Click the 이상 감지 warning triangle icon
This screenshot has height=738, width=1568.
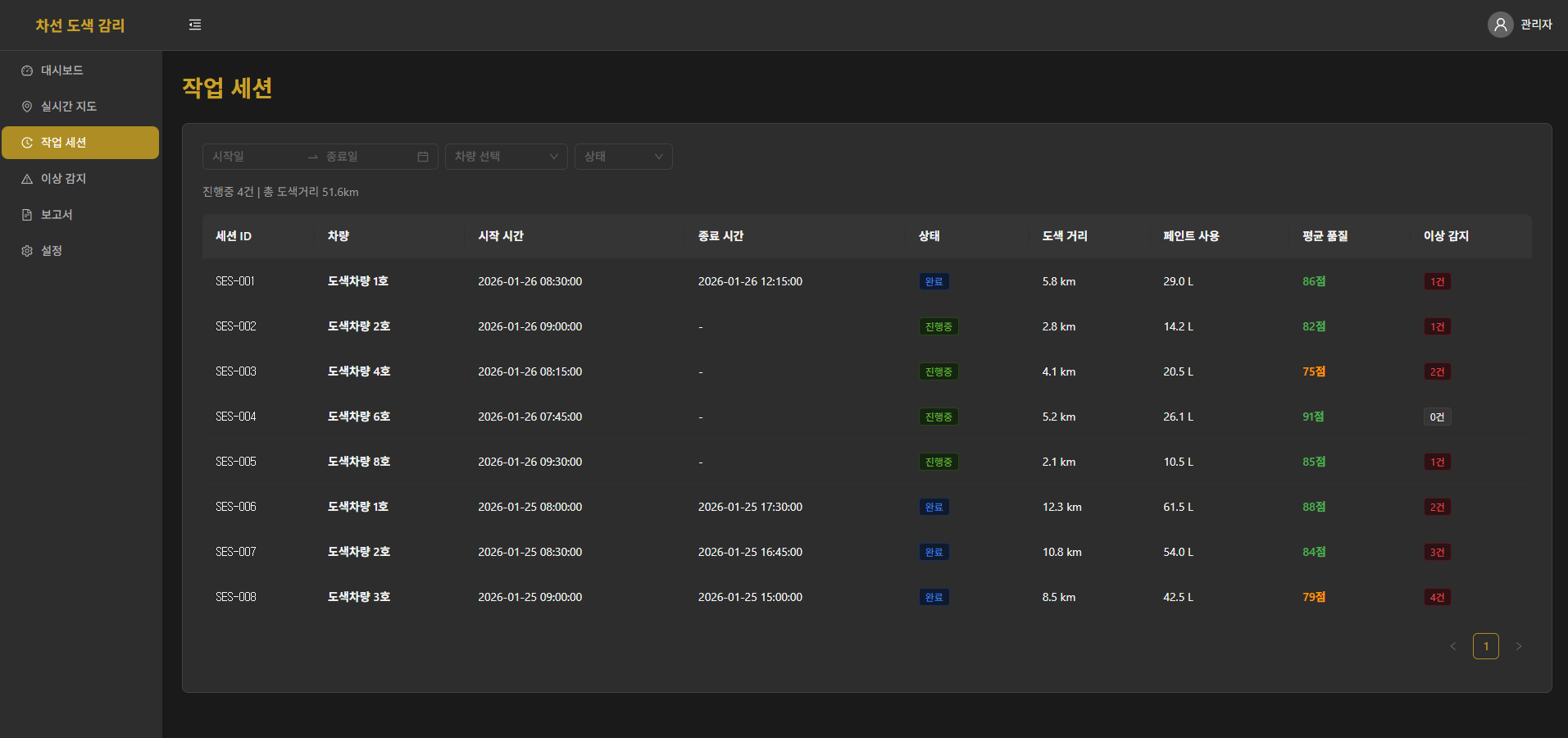(27, 179)
